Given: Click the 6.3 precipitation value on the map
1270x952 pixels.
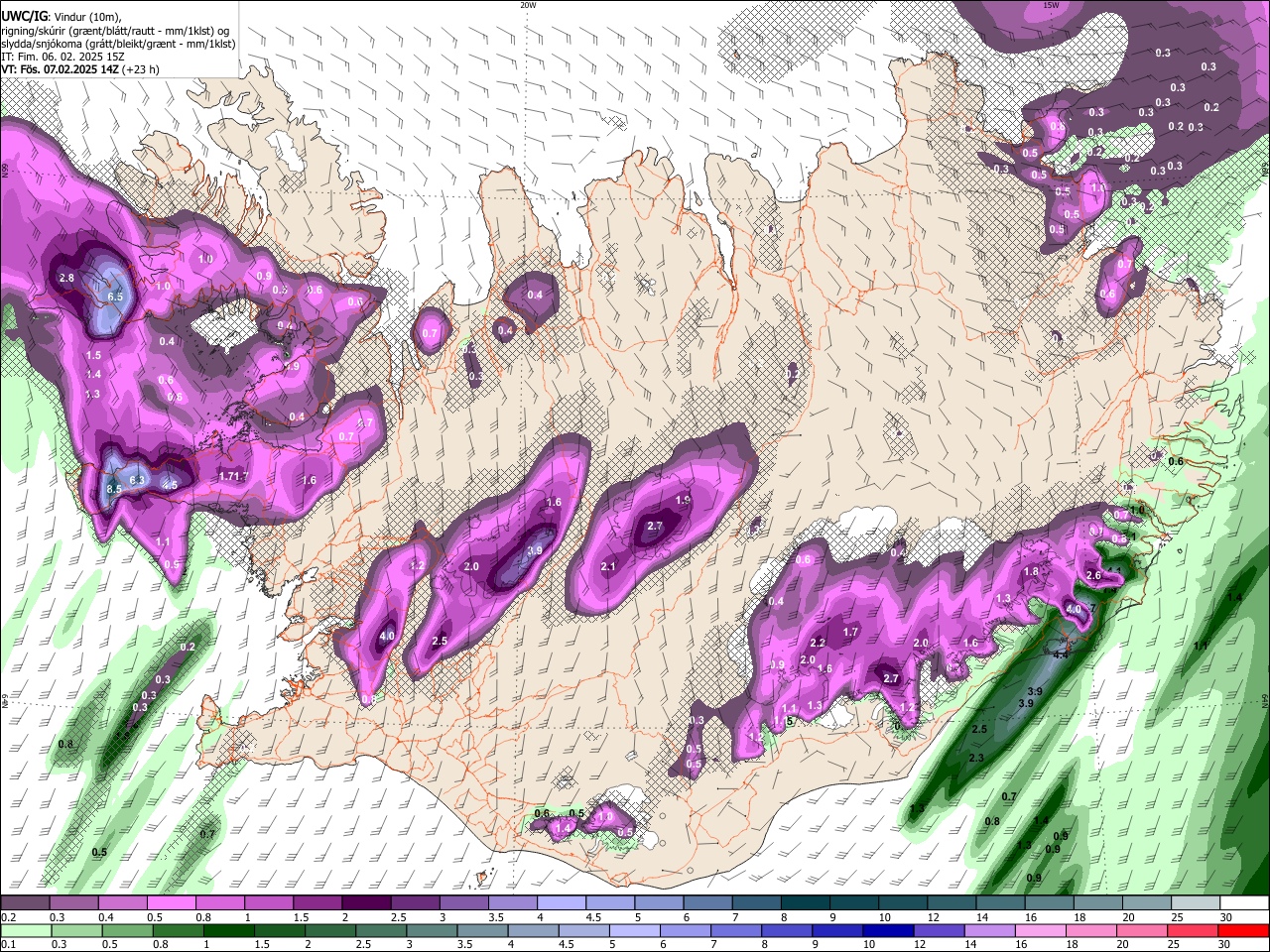Looking at the screenshot, I should click(138, 481).
